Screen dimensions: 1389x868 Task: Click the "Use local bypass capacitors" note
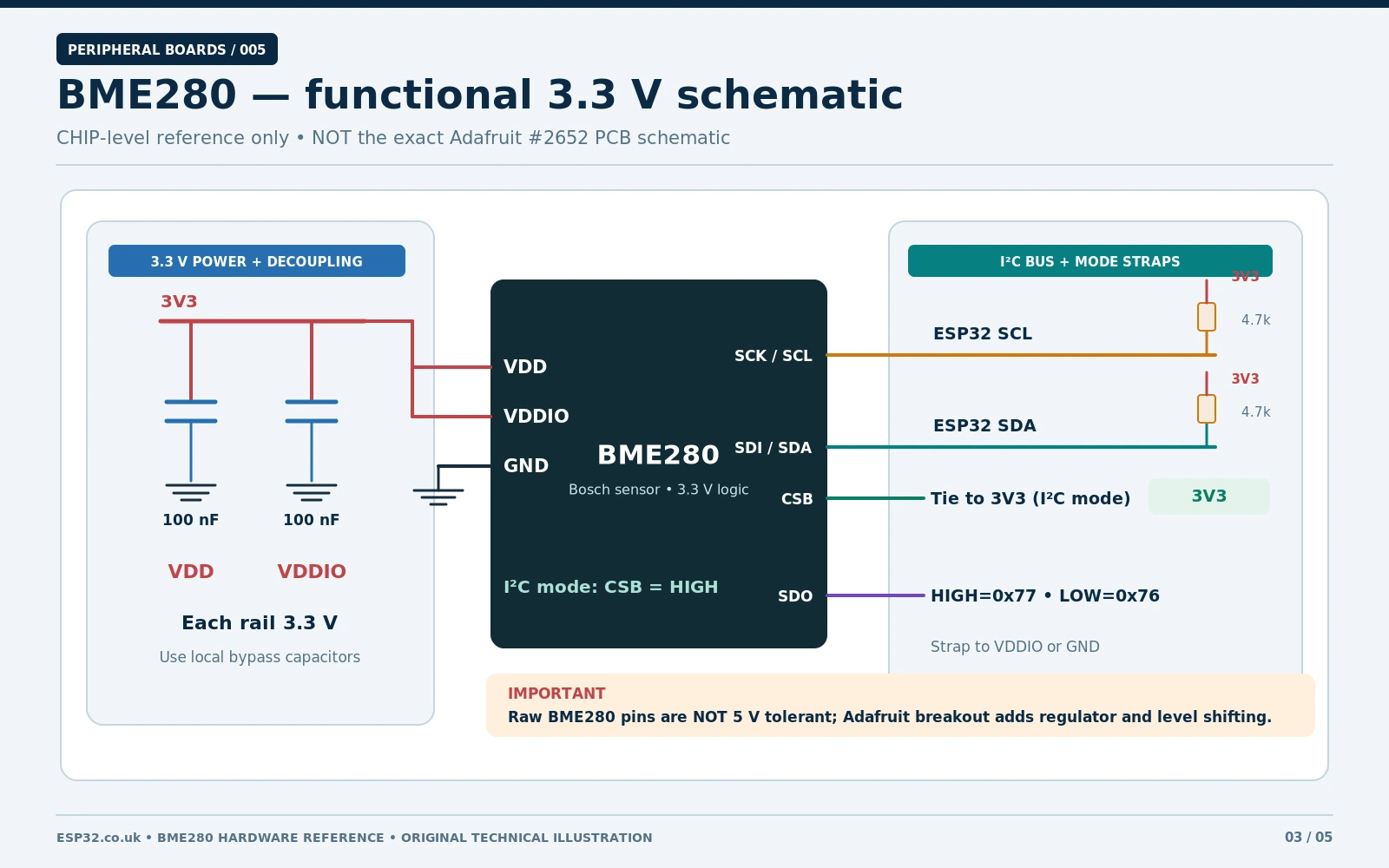click(x=260, y=657)
